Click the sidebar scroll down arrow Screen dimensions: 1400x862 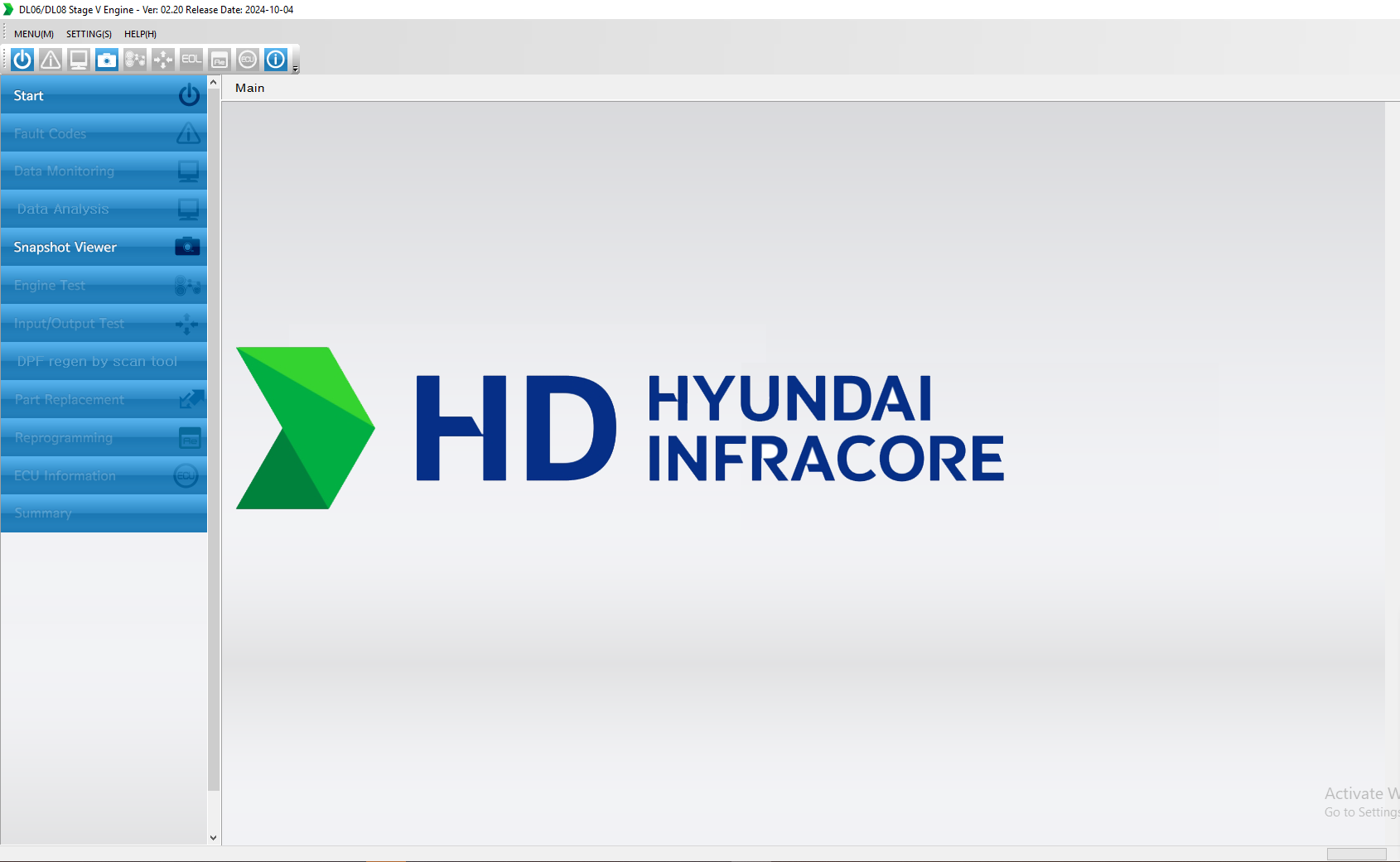point(214,838)
